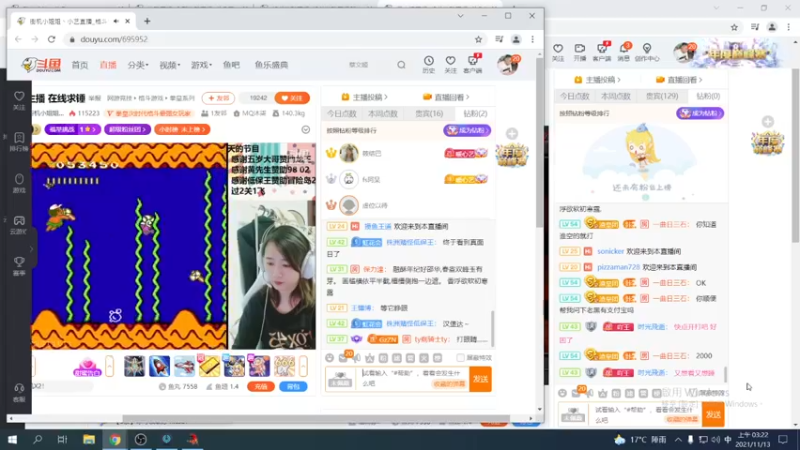Click 成为钻粉 button in background window

point(700,113)
